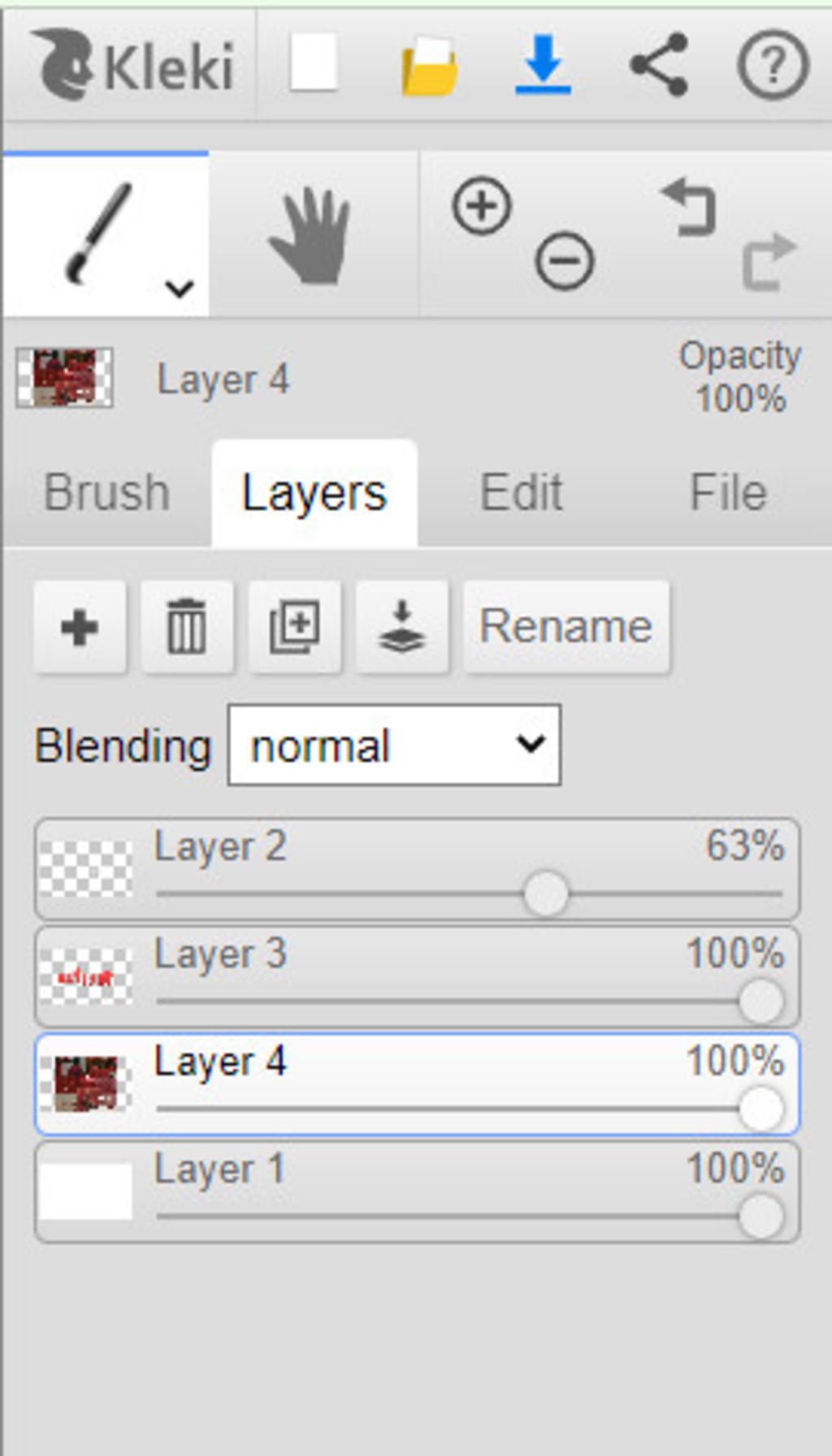Switch to the Edit tab

(521, 493)
